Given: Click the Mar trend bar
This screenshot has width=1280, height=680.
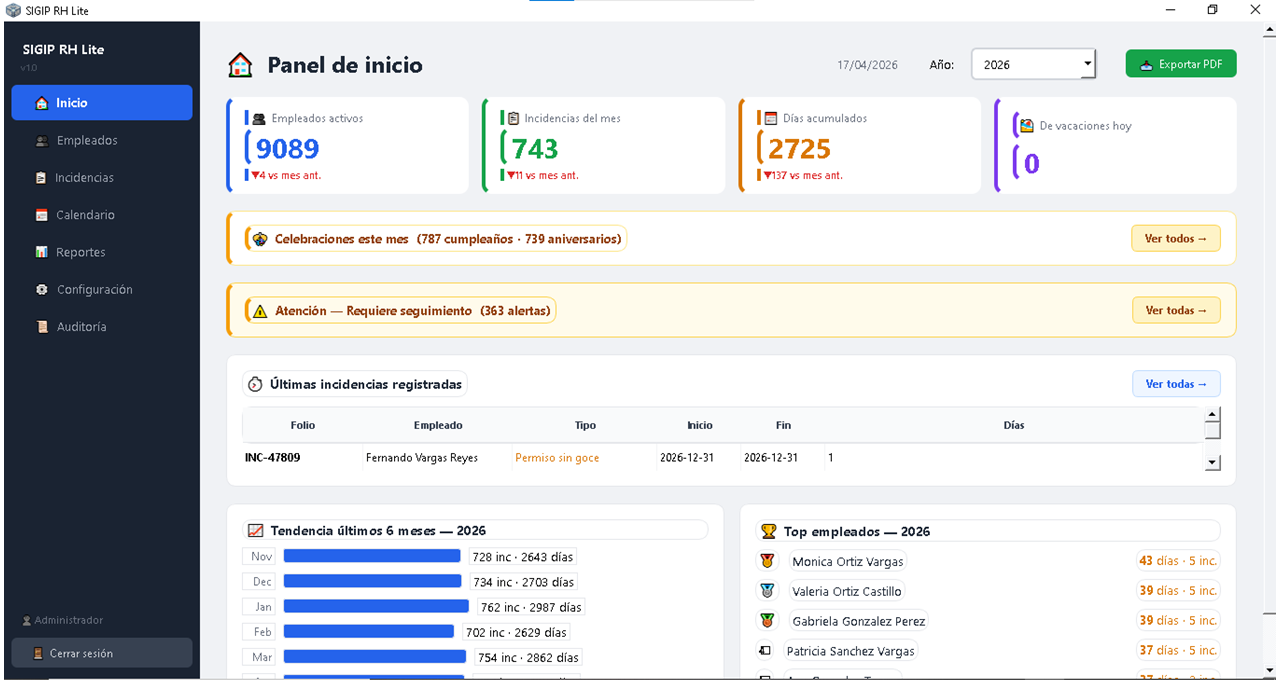Looking at the screenshot, I should click(375, 657).
